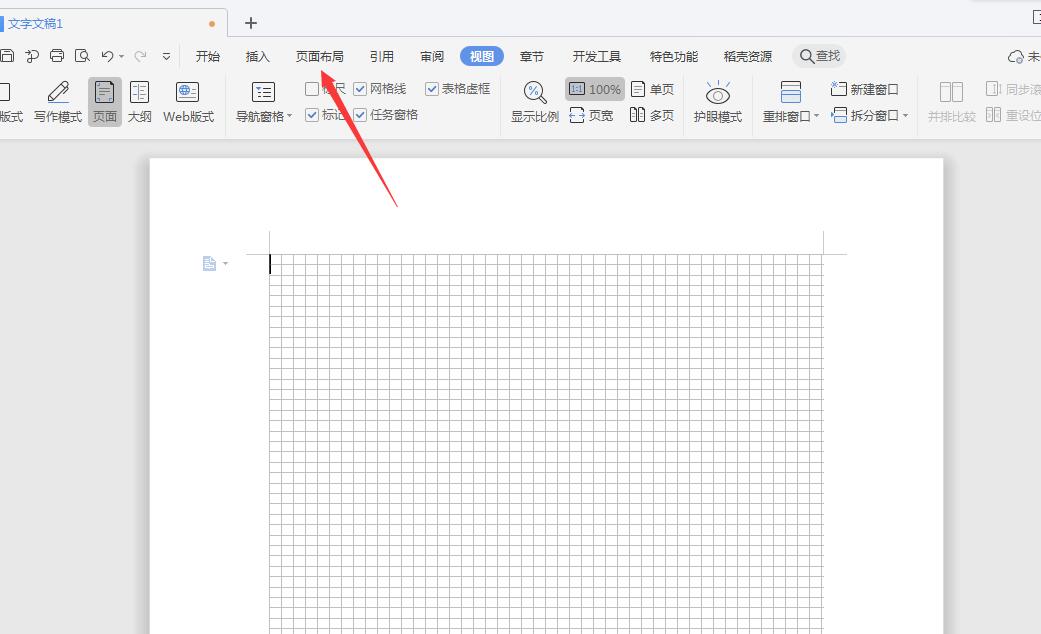
Task: Uncheck the 任务窗格 task pane checkbox
Action: pos(359,115)
